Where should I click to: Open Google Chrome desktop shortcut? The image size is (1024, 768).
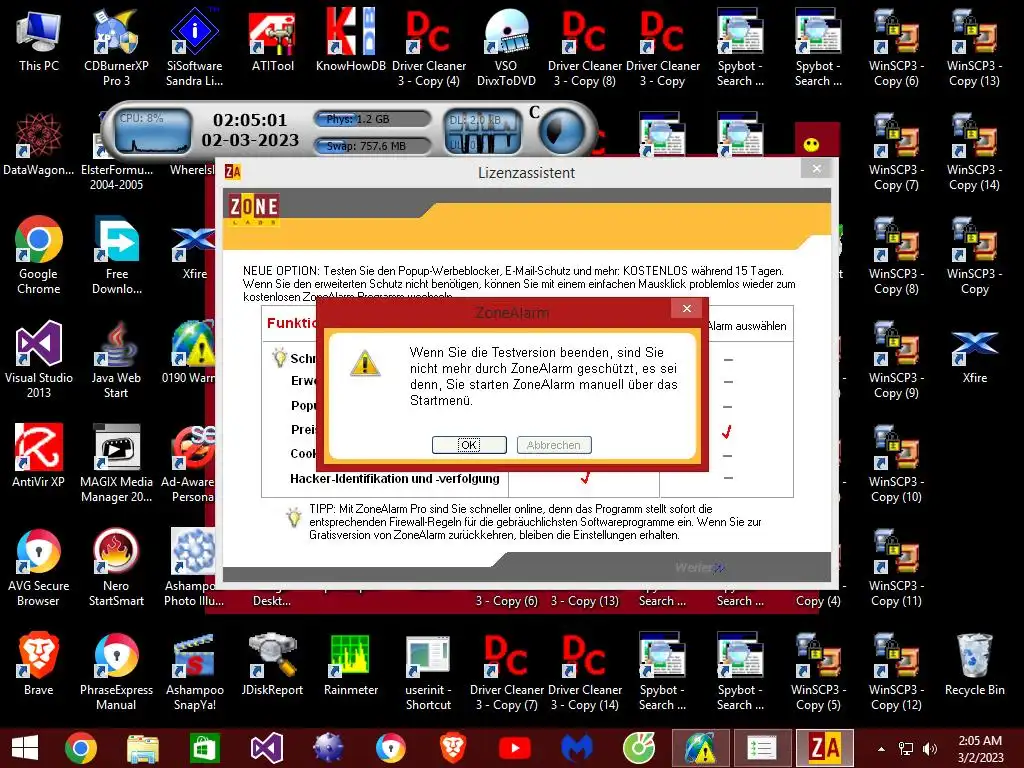pos(39,256)
